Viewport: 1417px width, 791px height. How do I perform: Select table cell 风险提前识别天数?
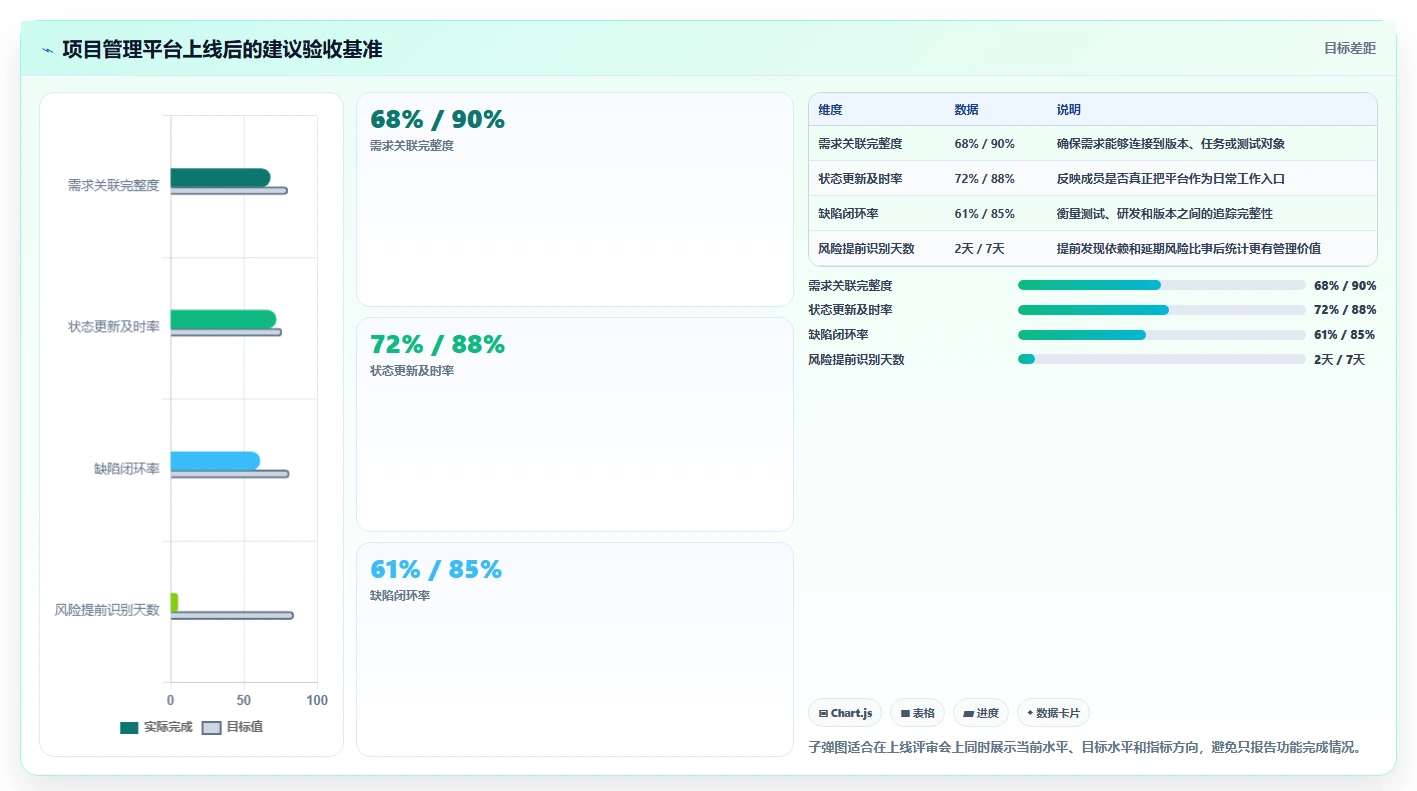coord(866,249)
